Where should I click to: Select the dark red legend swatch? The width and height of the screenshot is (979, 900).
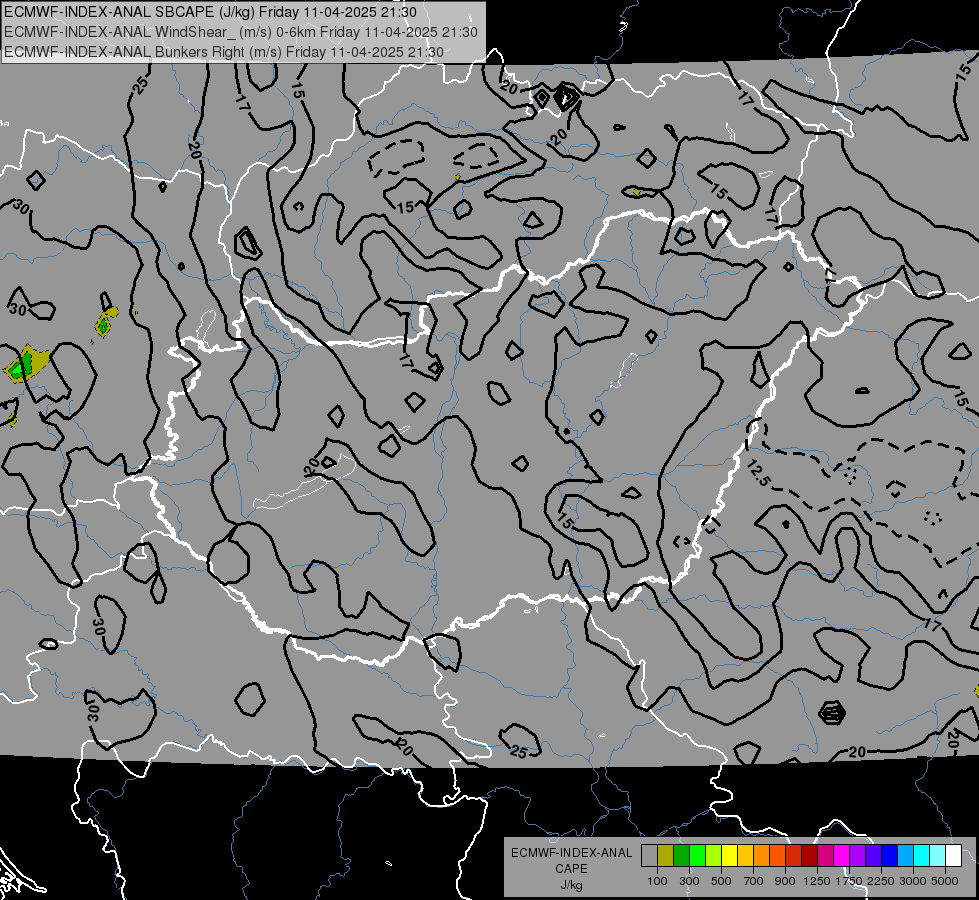pos(809,856)
